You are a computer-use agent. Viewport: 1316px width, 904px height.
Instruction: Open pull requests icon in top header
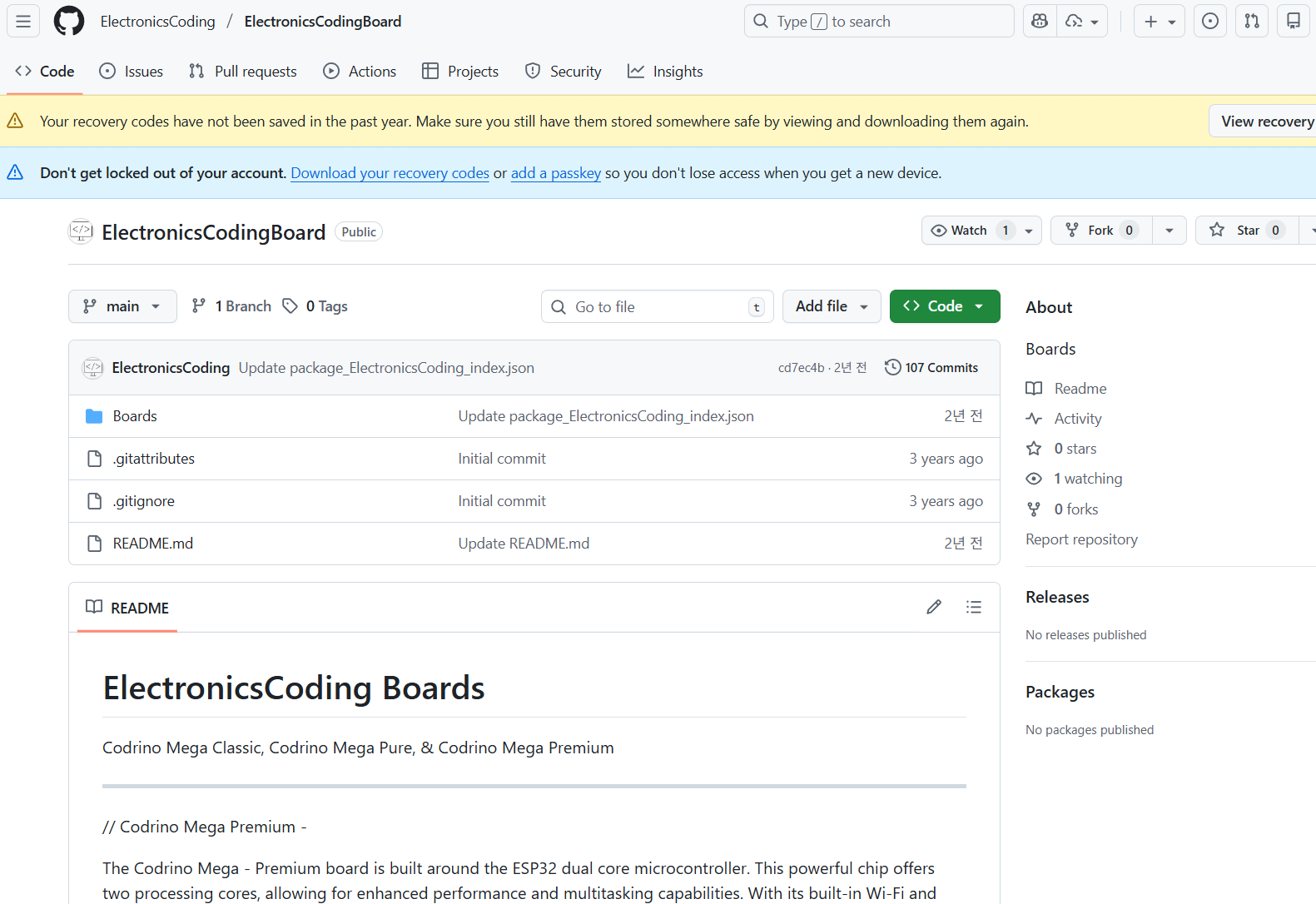(1252, 22)
